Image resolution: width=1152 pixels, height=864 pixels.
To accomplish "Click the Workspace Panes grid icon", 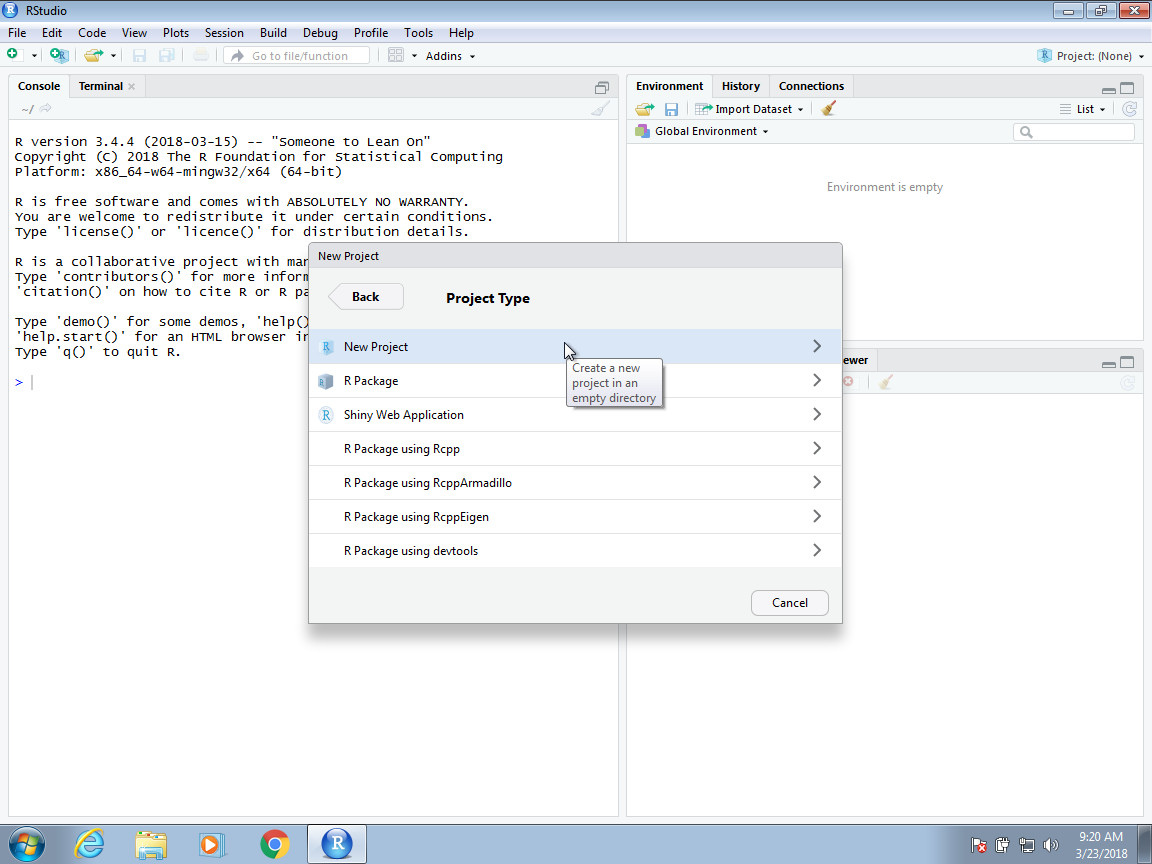I will click(x=395, y=55).
